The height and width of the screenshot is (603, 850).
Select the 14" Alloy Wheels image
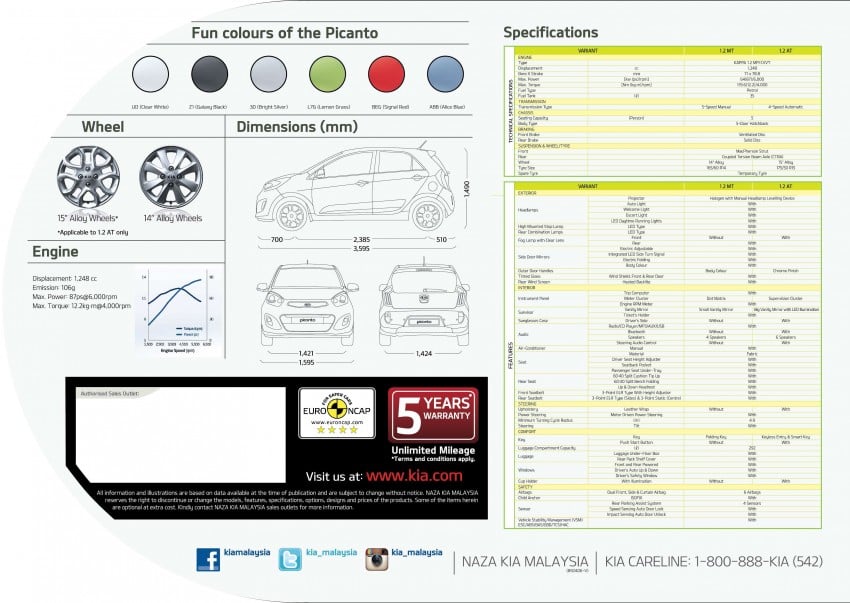click(171, 177)
